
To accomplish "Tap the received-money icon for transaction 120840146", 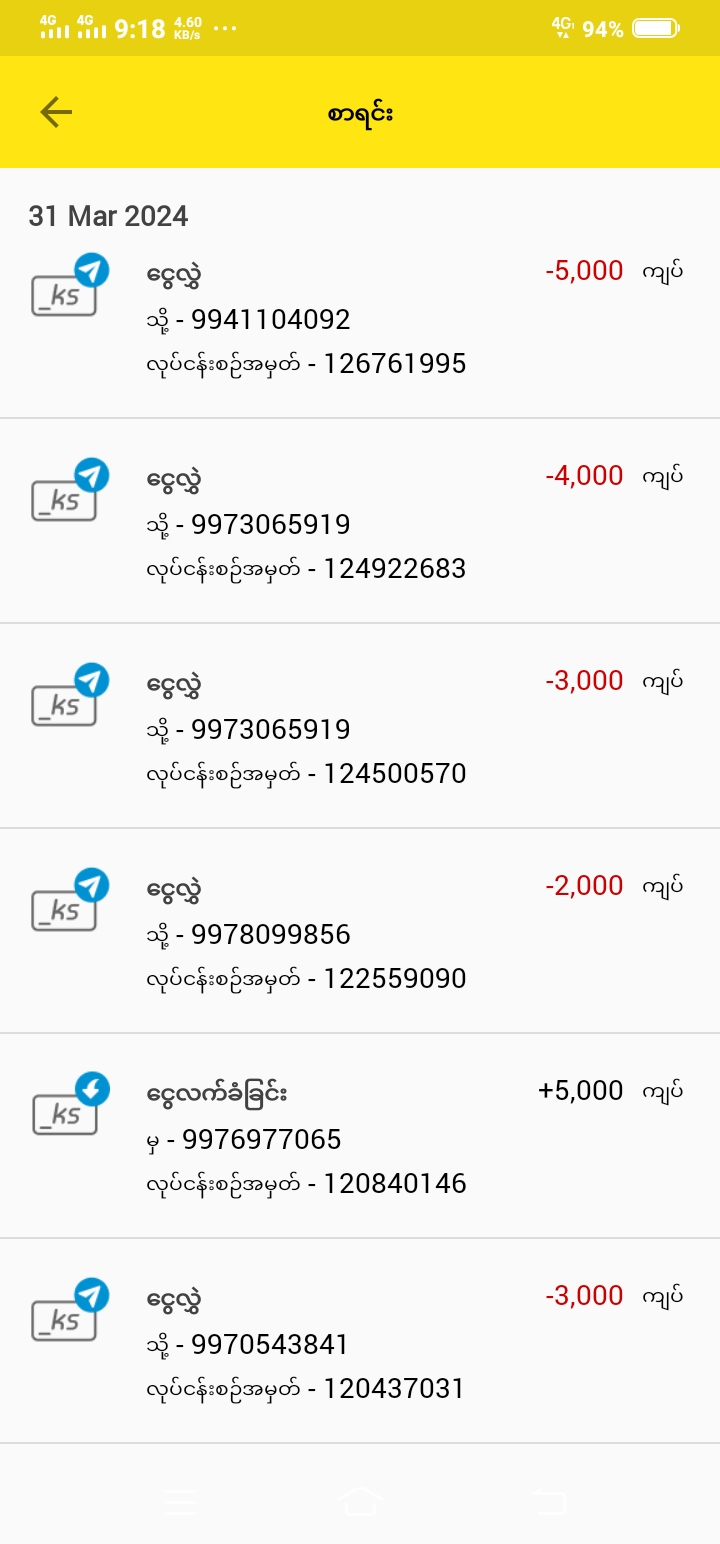I will point(68,1106).
